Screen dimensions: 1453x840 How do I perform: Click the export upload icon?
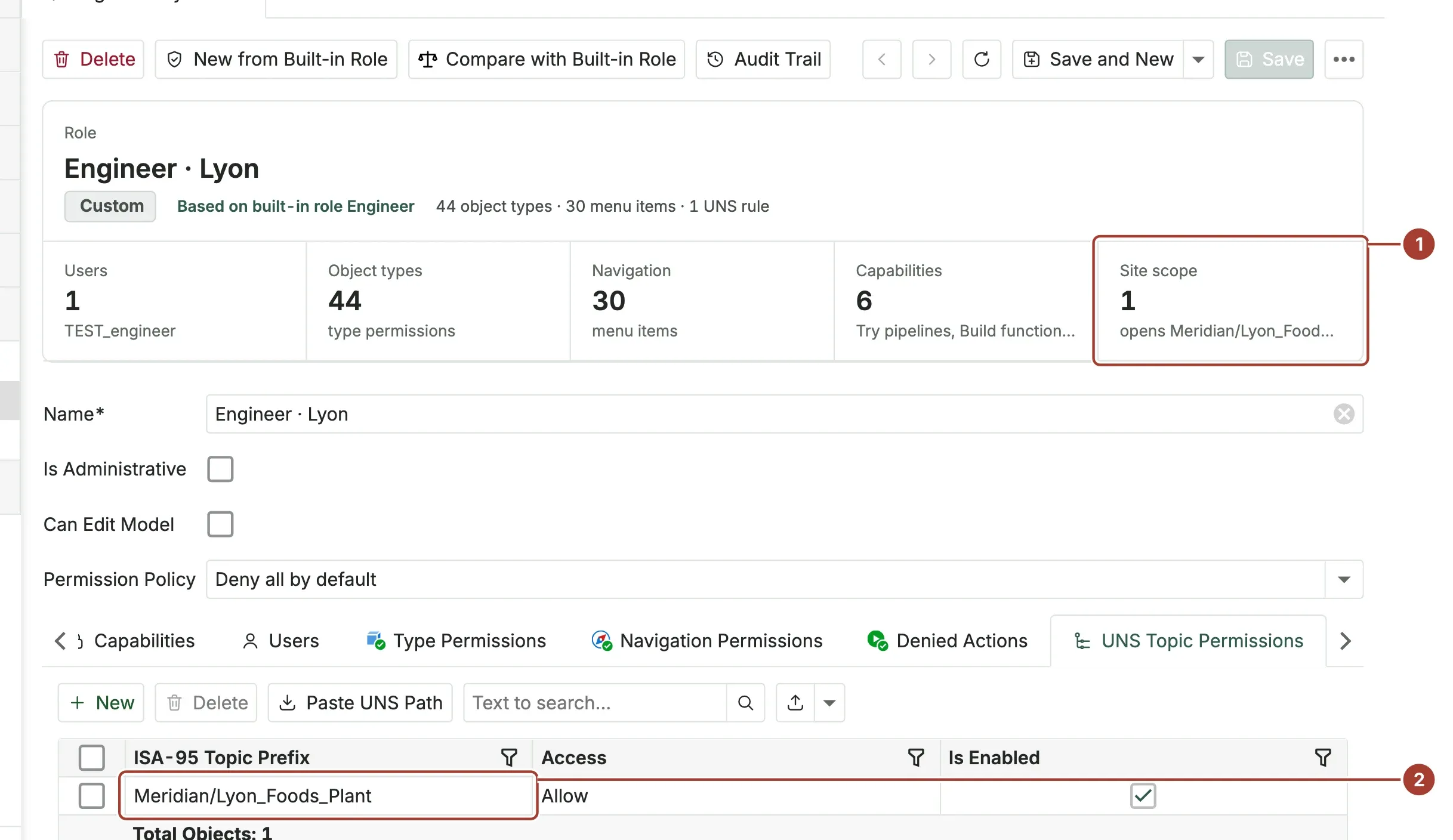795,703
